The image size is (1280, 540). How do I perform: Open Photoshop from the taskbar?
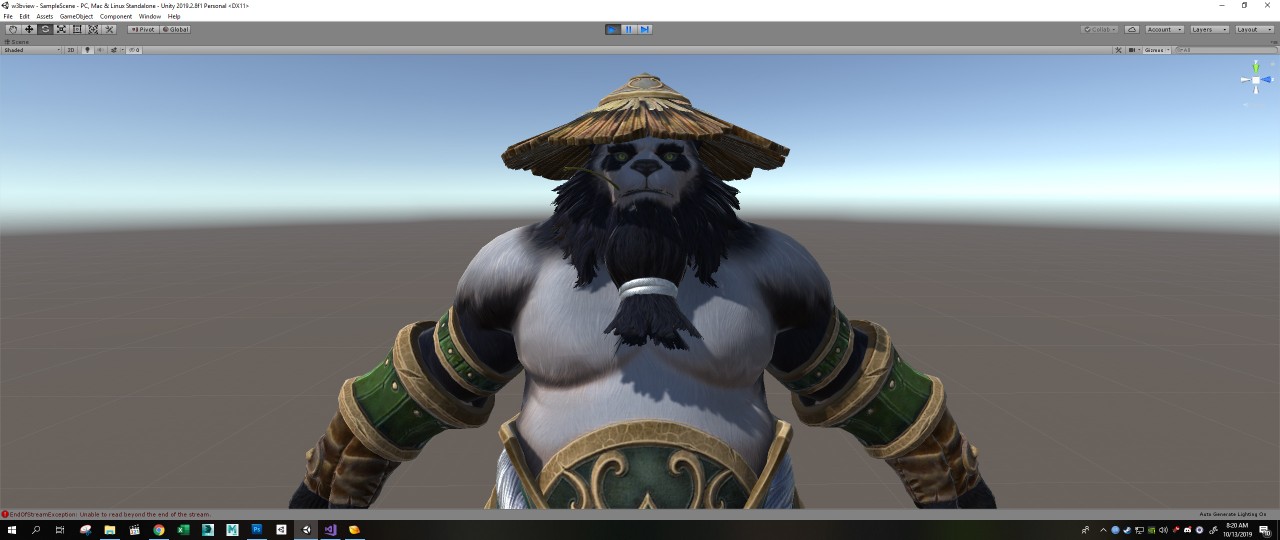(257, 530)
